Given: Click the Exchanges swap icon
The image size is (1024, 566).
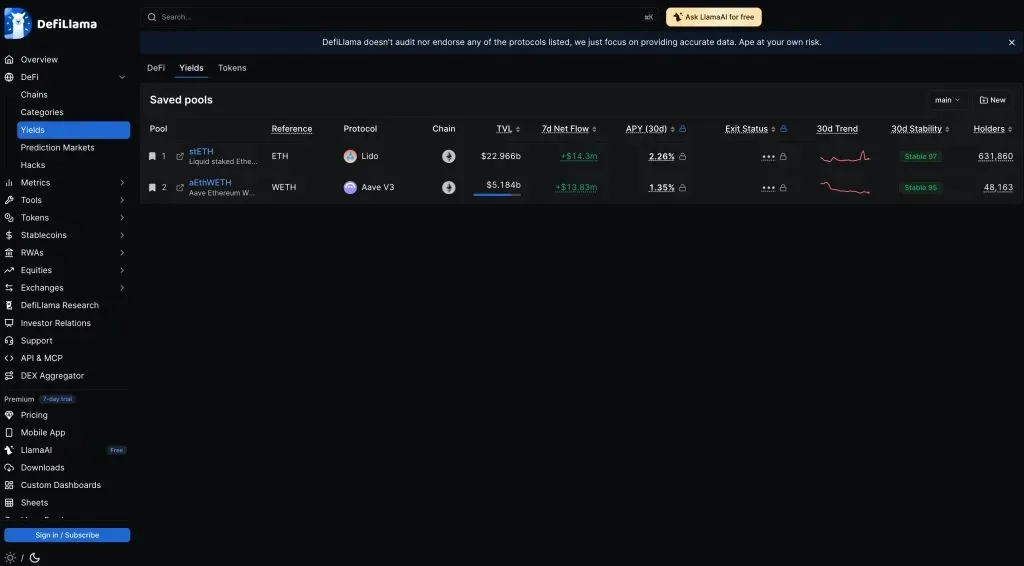Looking at the screenshot, I should coord(9,288).
